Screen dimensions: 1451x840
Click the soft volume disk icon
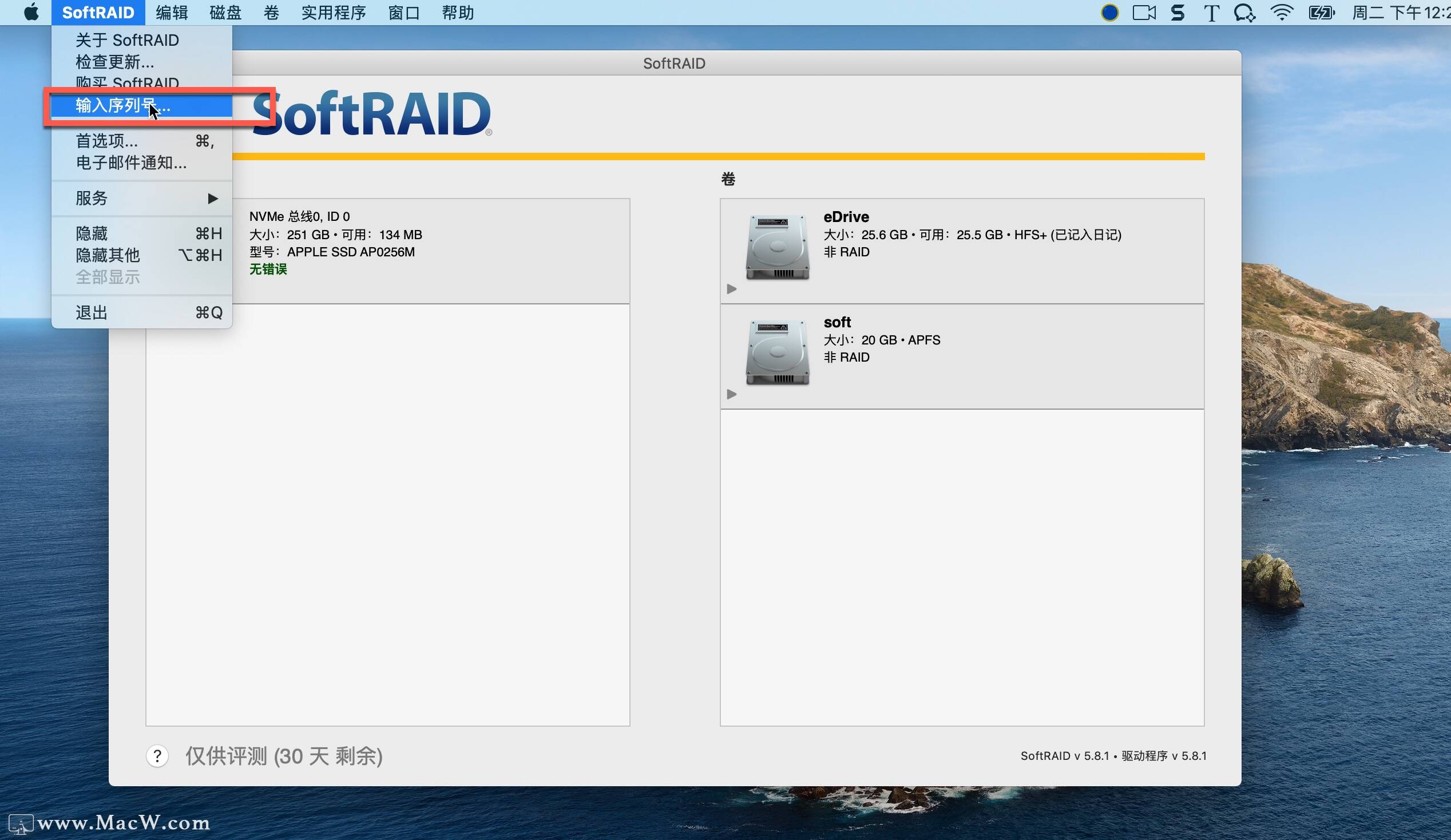coord(778,352)
